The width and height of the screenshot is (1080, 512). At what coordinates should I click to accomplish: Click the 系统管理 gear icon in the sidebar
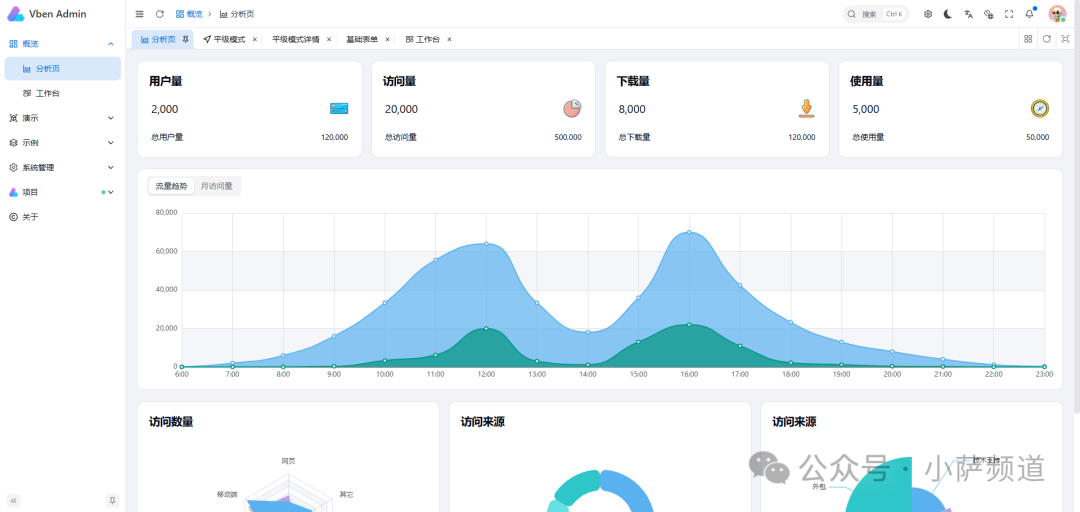[x=13, y=167]
